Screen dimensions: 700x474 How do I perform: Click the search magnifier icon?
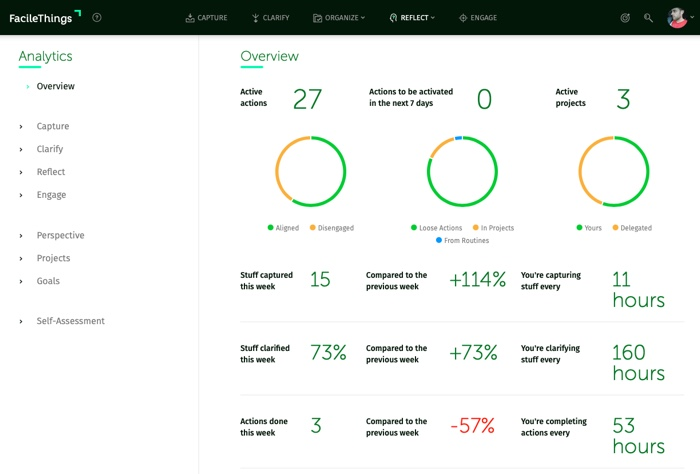(x=648, y=18)
